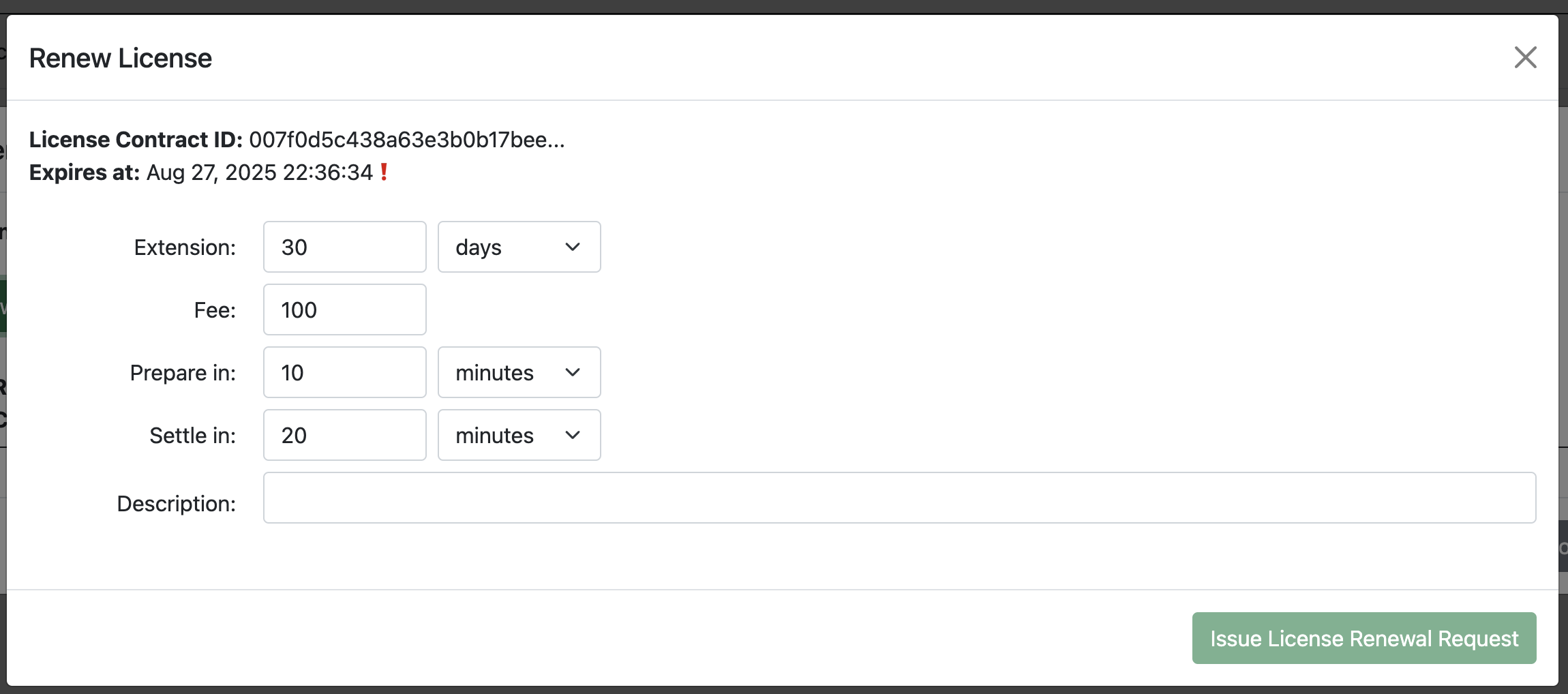Image resolution: width=1568 pixels, height=694 pixels.
Task: Click the truncated License Contract ID text
Action: tap(408, 140)
